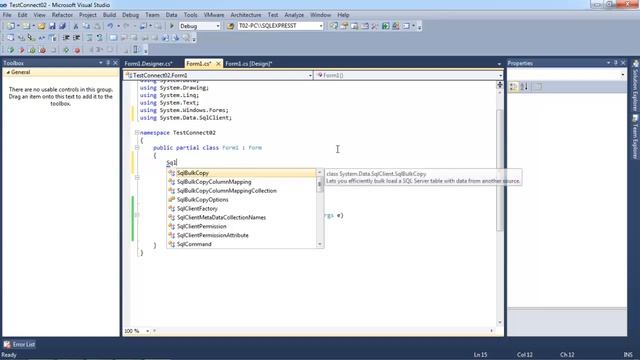Open the File menu

point(7,15)
